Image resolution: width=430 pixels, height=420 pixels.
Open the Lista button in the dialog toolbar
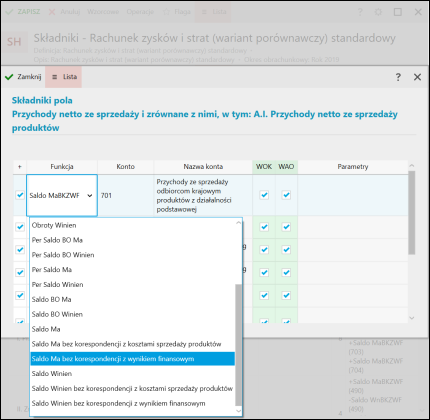tap(64, 77)
